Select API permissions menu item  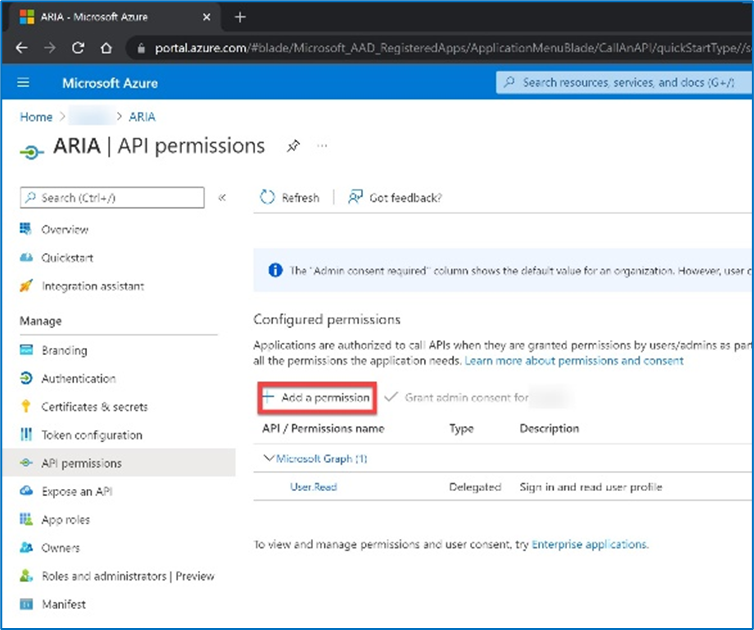tap(118, 463)
